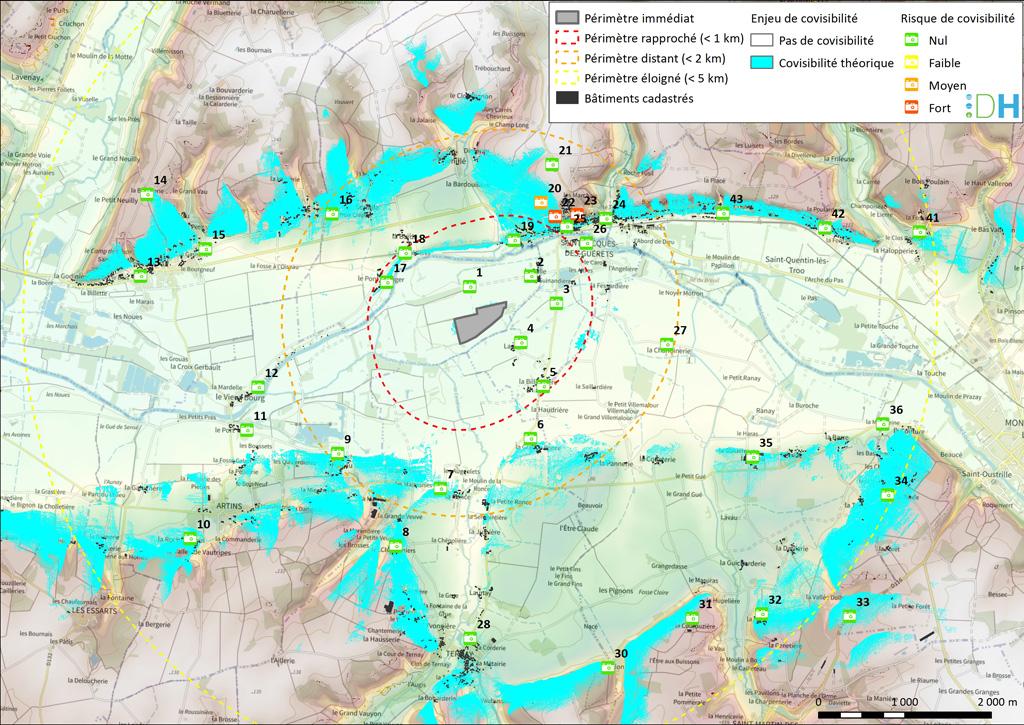Click camera marker 42

click(x=825, y=227)
